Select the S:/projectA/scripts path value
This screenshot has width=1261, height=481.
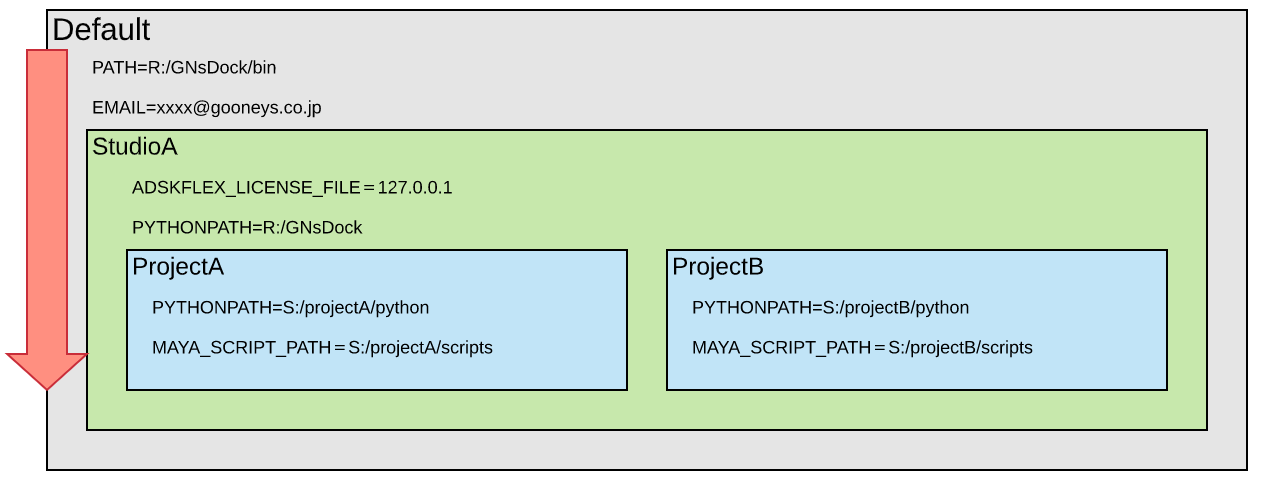[x=420, y=348]
